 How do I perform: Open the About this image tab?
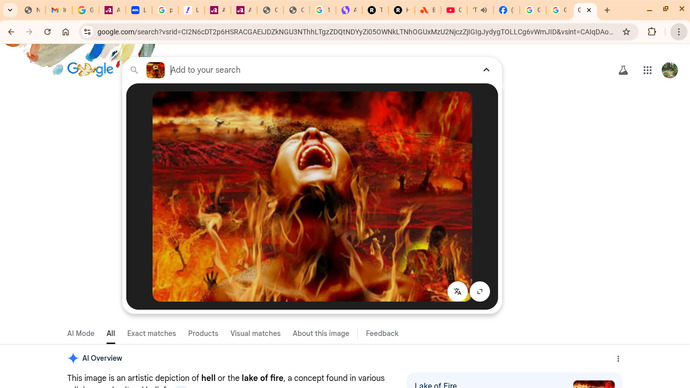pos(321,333)
